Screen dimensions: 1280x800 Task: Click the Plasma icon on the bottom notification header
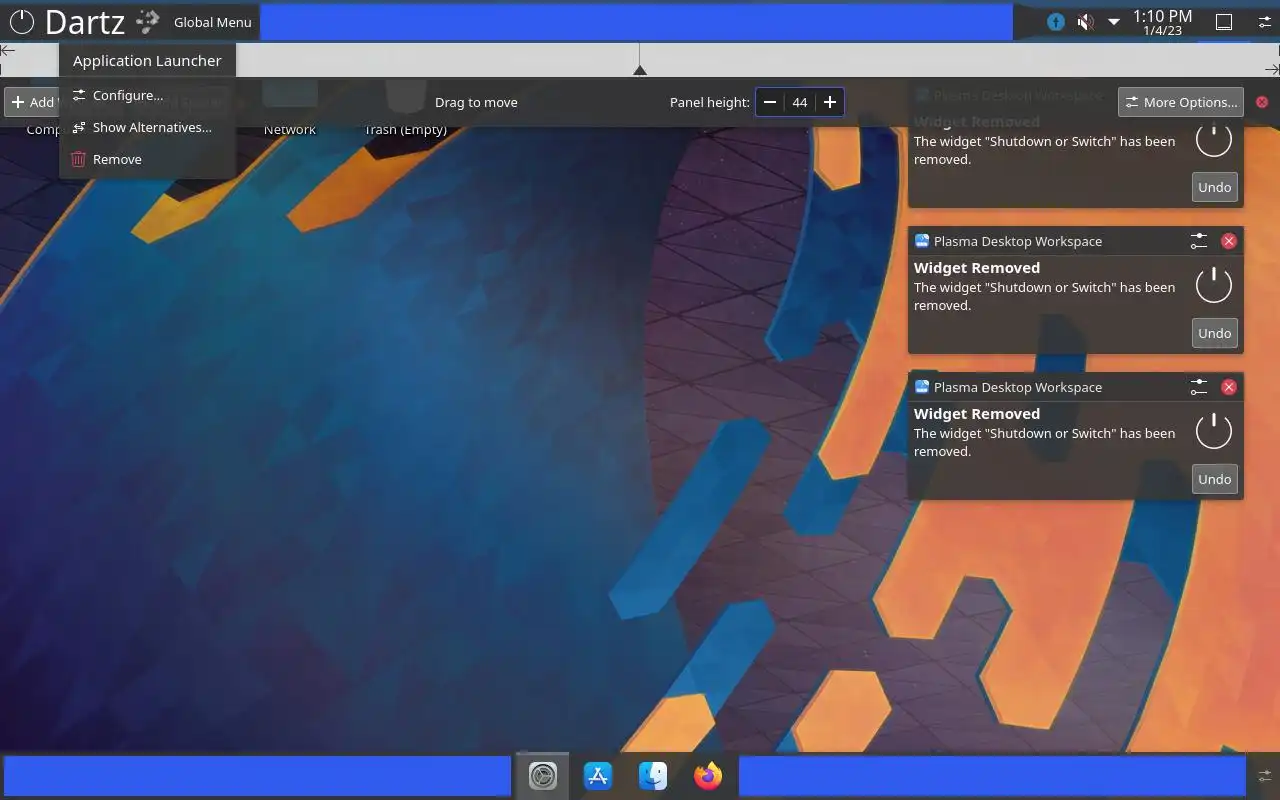[922, 387]
